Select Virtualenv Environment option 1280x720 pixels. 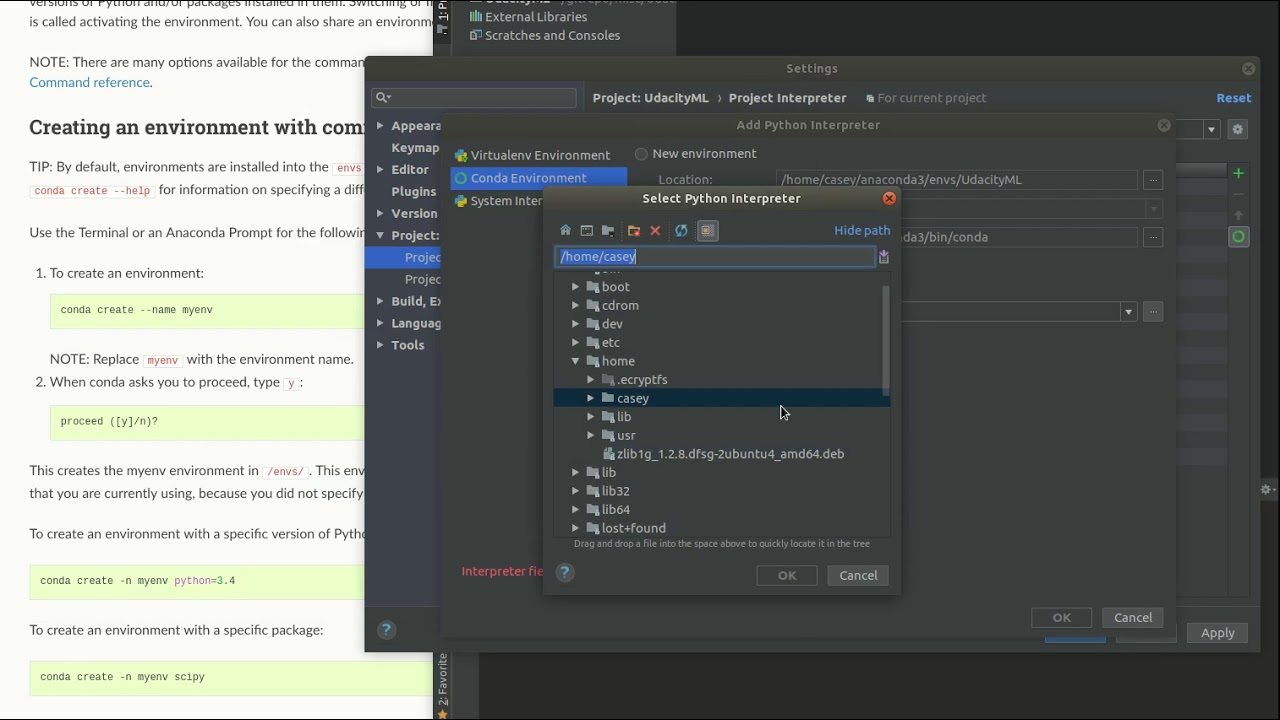point(532,155)
